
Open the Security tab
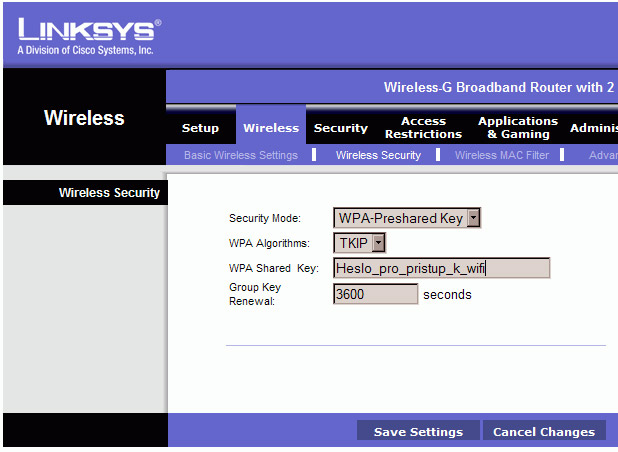[x=341, y=128]
